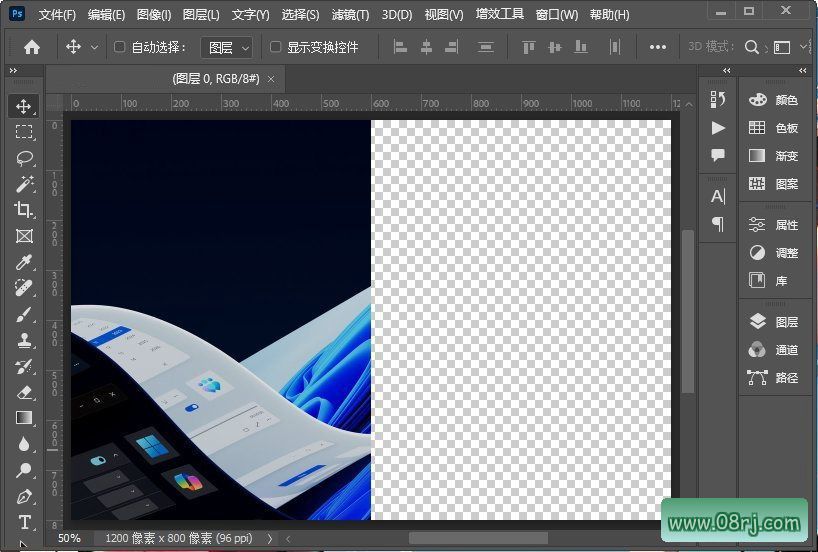The height and width of the screenshot is (552, 818).
Task: Align bottom edges icon
Action: [581, 47]
